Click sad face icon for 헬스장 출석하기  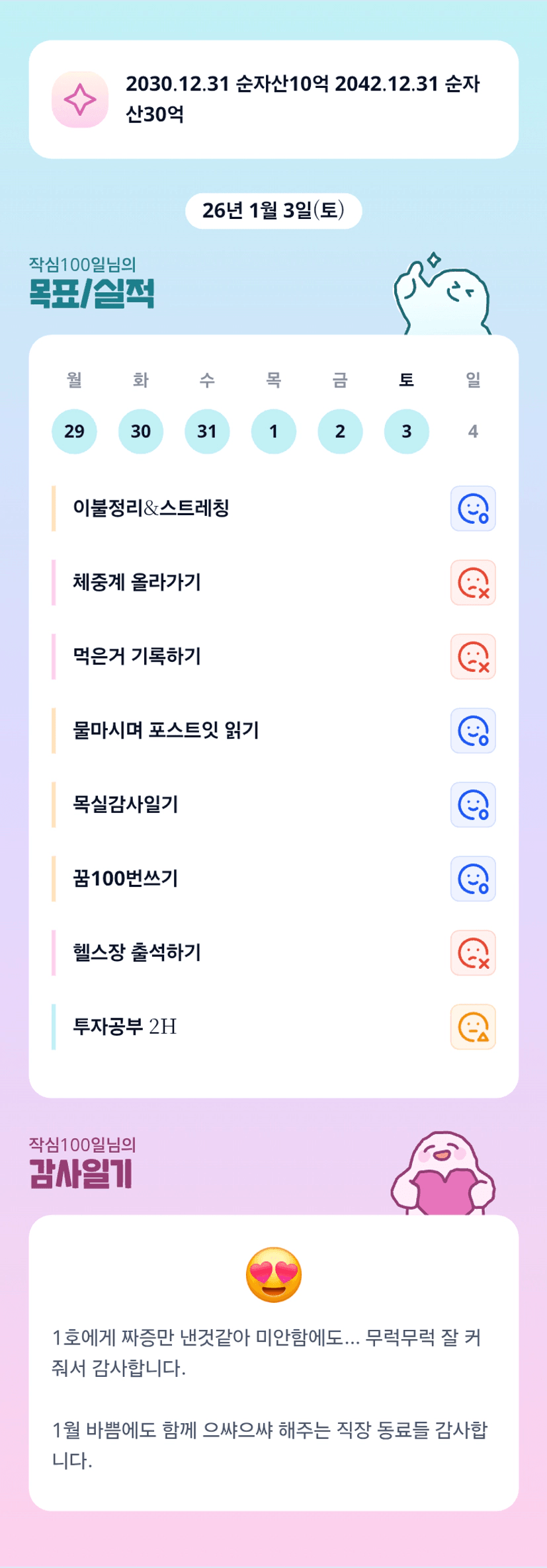[473, 953]
